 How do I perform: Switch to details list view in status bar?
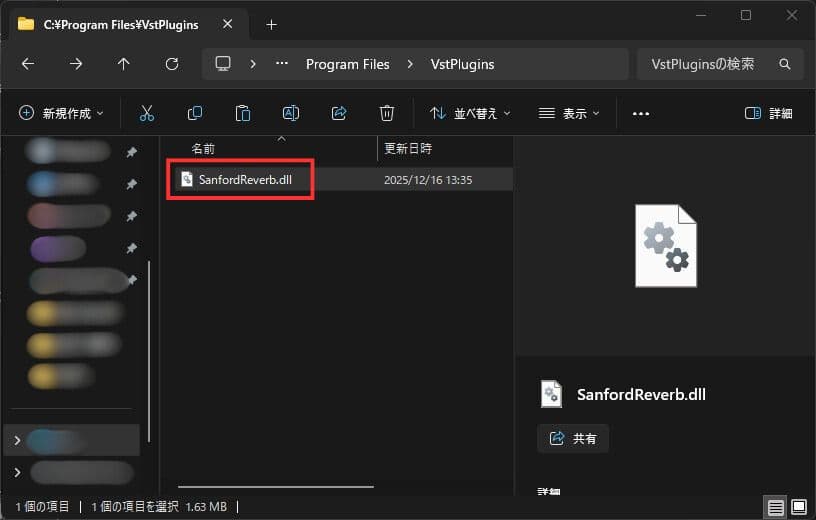tap(775, 507)
